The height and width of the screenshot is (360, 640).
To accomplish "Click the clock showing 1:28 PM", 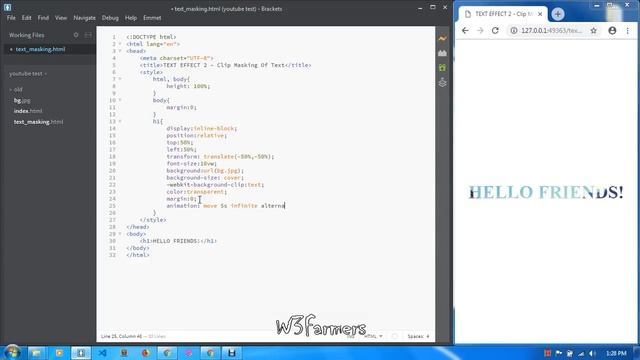I will (x=616, y=353).
